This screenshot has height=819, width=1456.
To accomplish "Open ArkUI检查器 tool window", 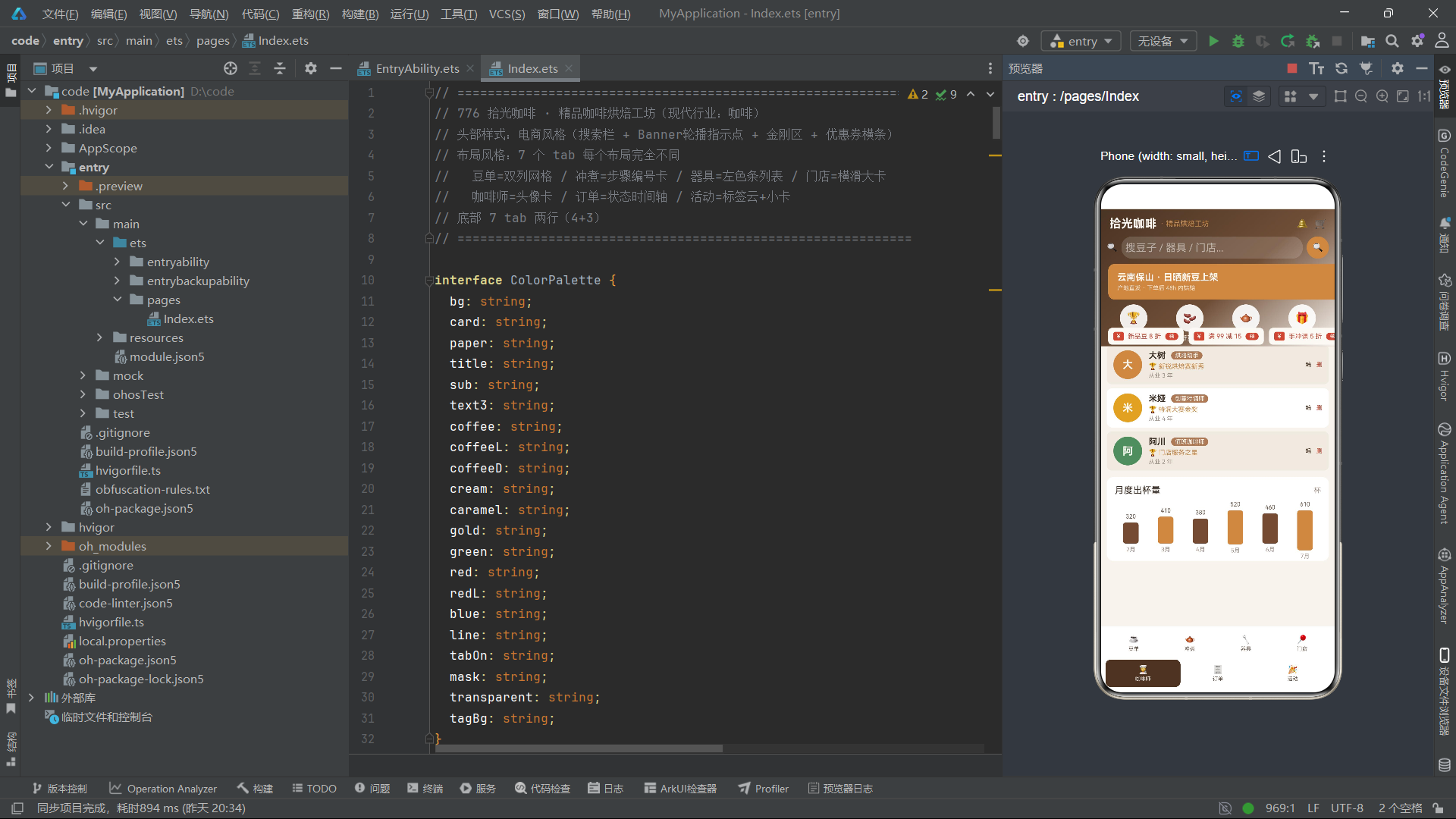I will 680,789.
